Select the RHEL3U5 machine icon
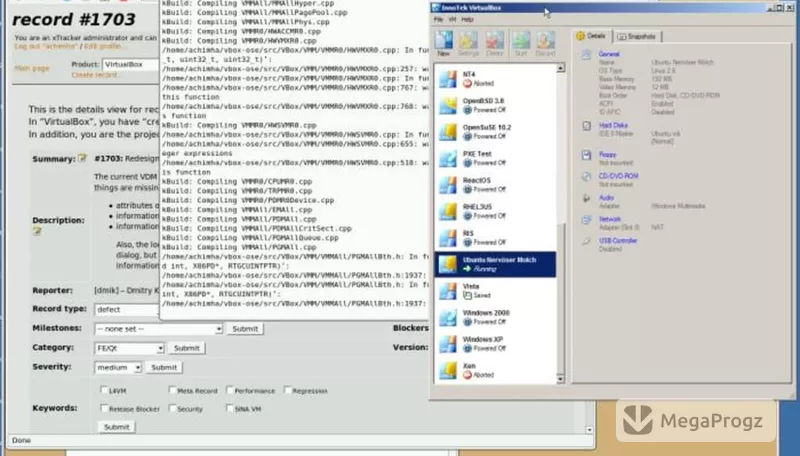Viewport: 800px width, 456px height. 447,211
